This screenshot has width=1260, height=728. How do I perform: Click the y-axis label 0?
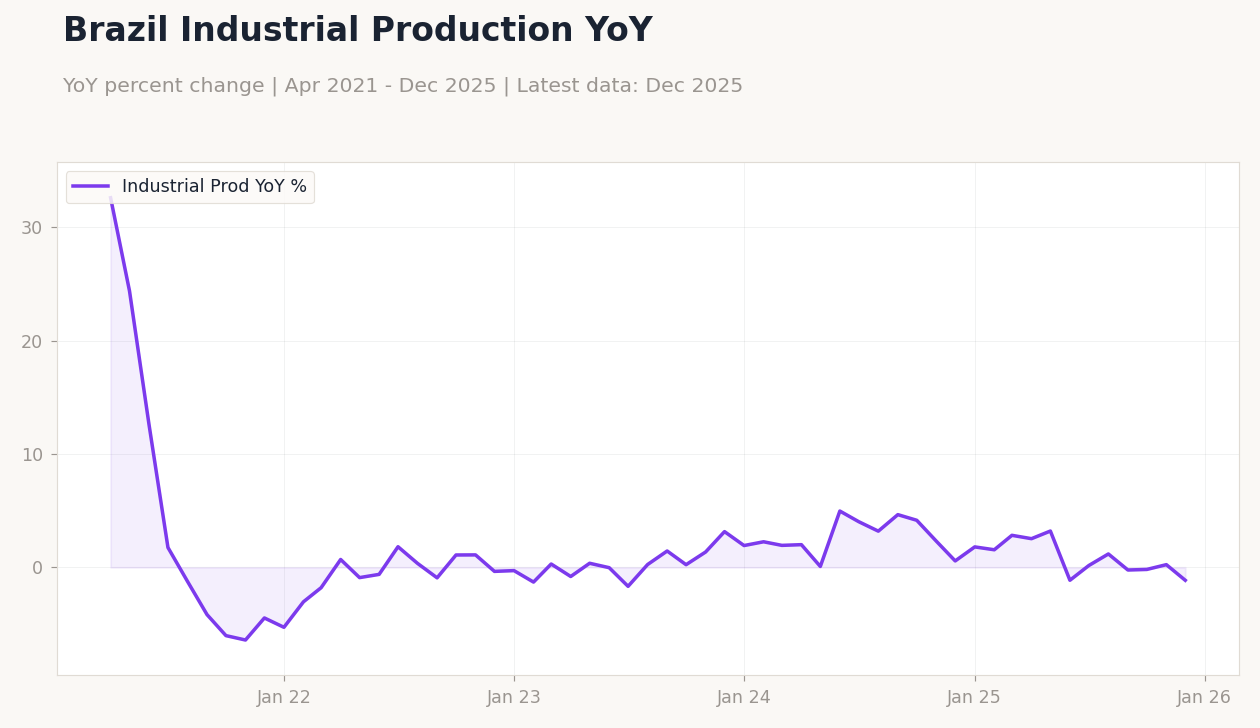tap(38, 568)
